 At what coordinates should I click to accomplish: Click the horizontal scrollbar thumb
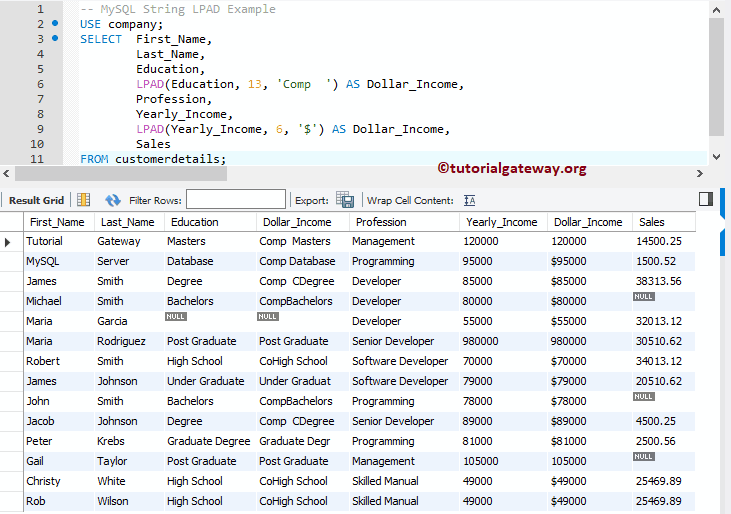[x=121, y=174]
